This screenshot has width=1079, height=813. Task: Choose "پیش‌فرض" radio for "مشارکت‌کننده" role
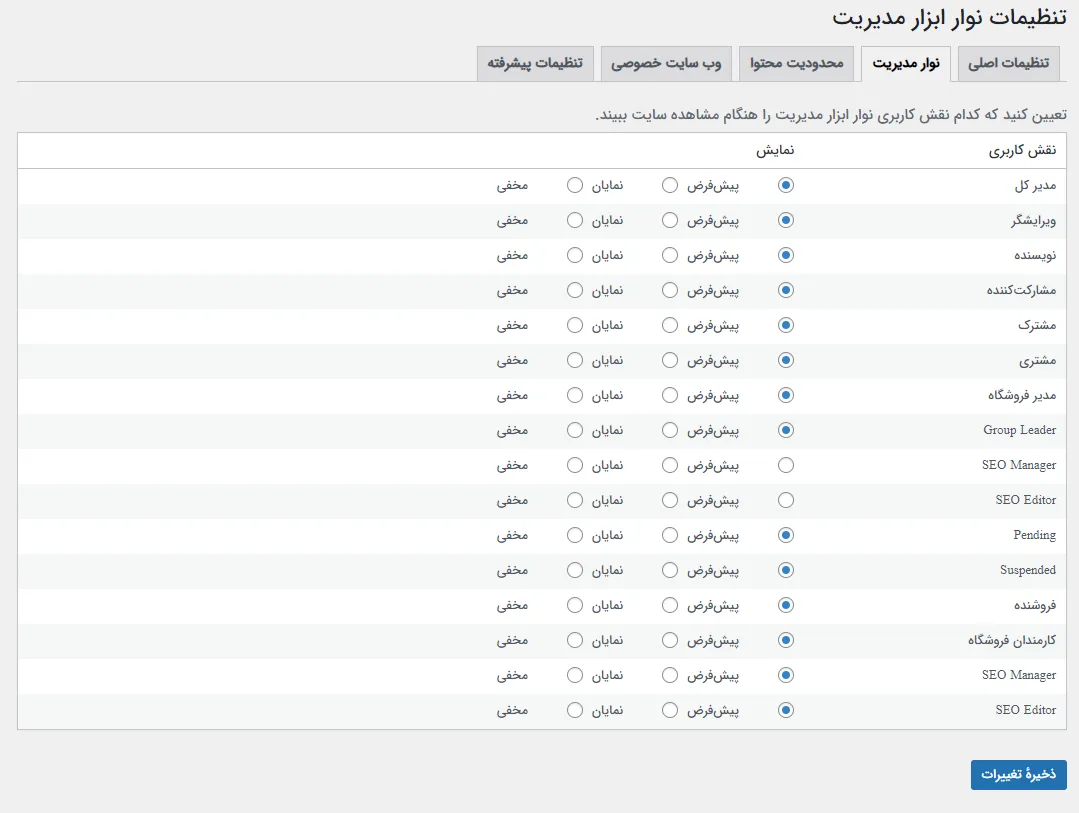coord(786,291)
